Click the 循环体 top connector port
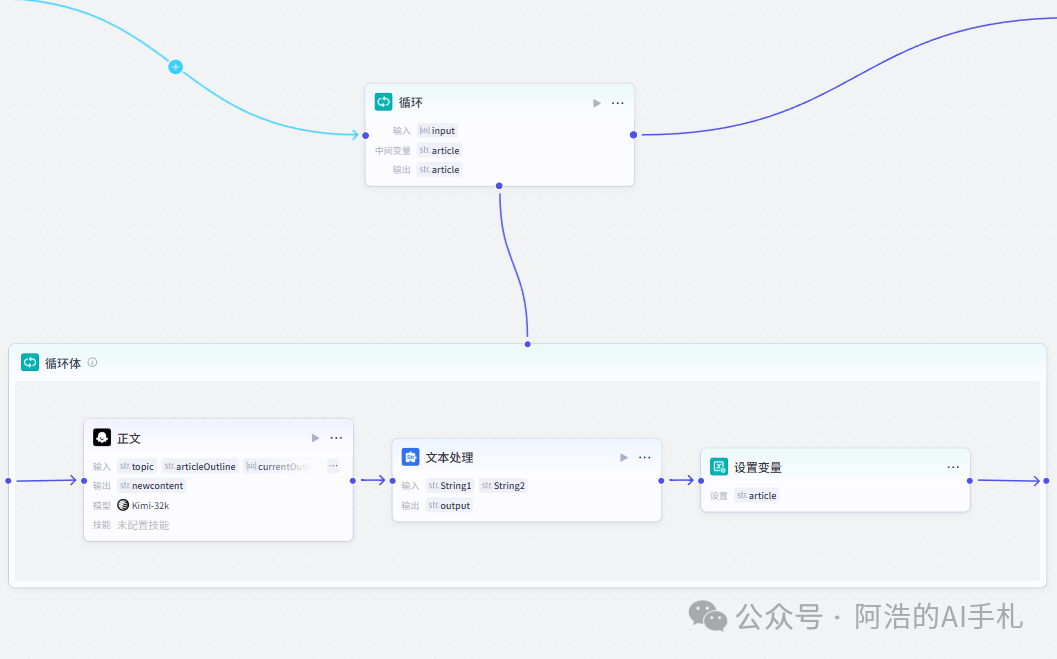 (x=528, y=344)
